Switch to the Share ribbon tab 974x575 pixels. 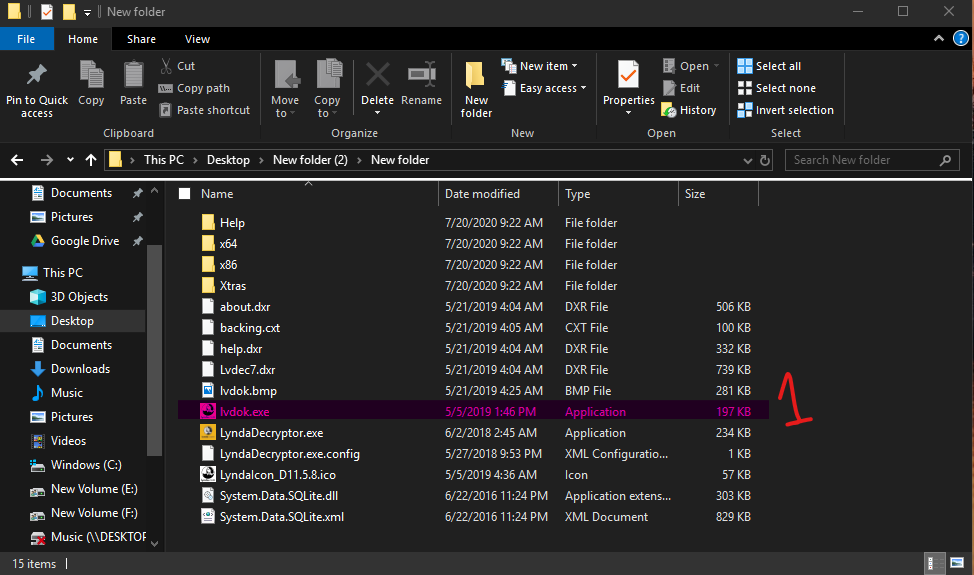click(x=141, y=39)
